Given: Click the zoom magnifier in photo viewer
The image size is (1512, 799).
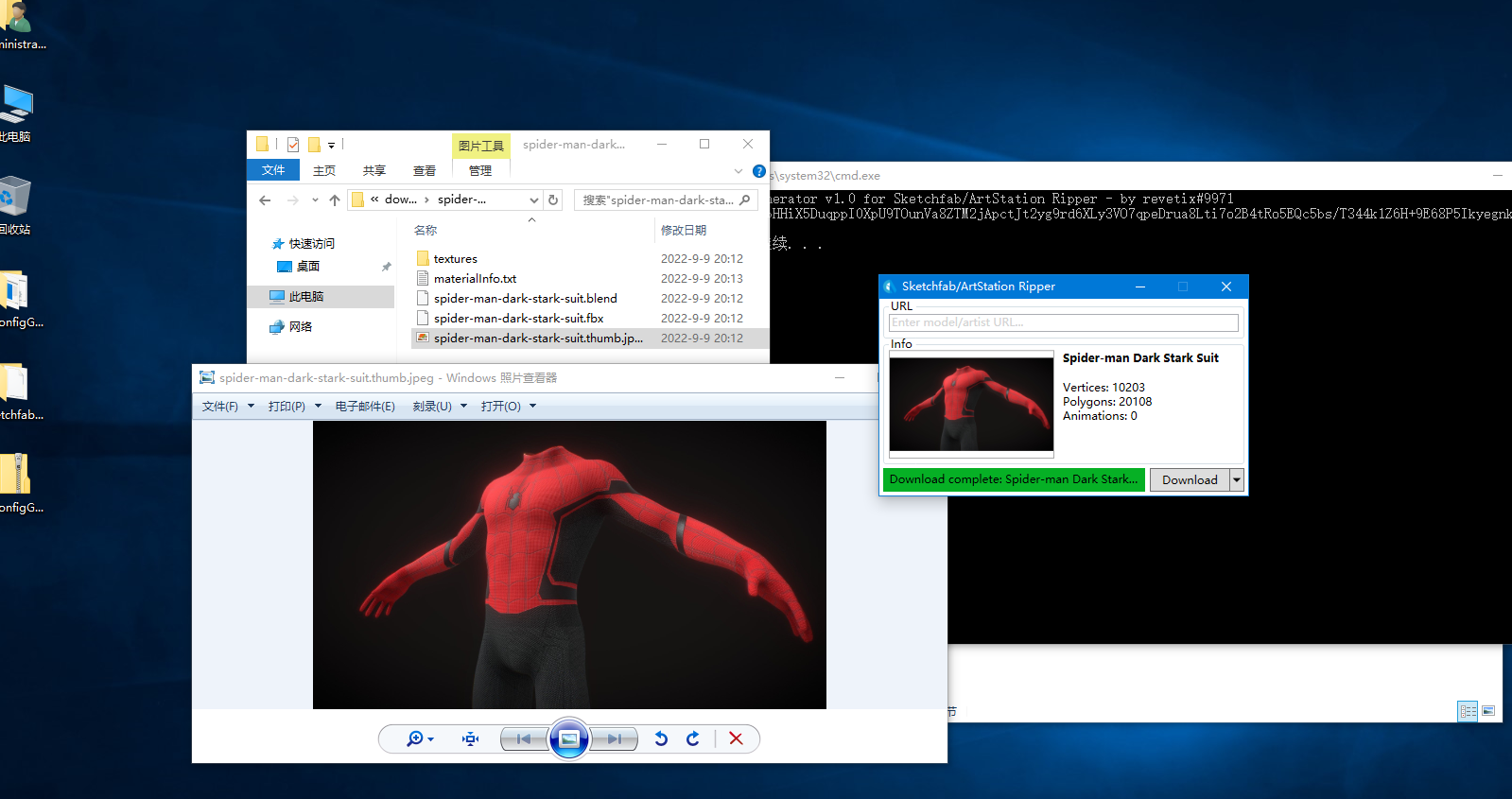Looking at the screenshot, I should (420, 739).
